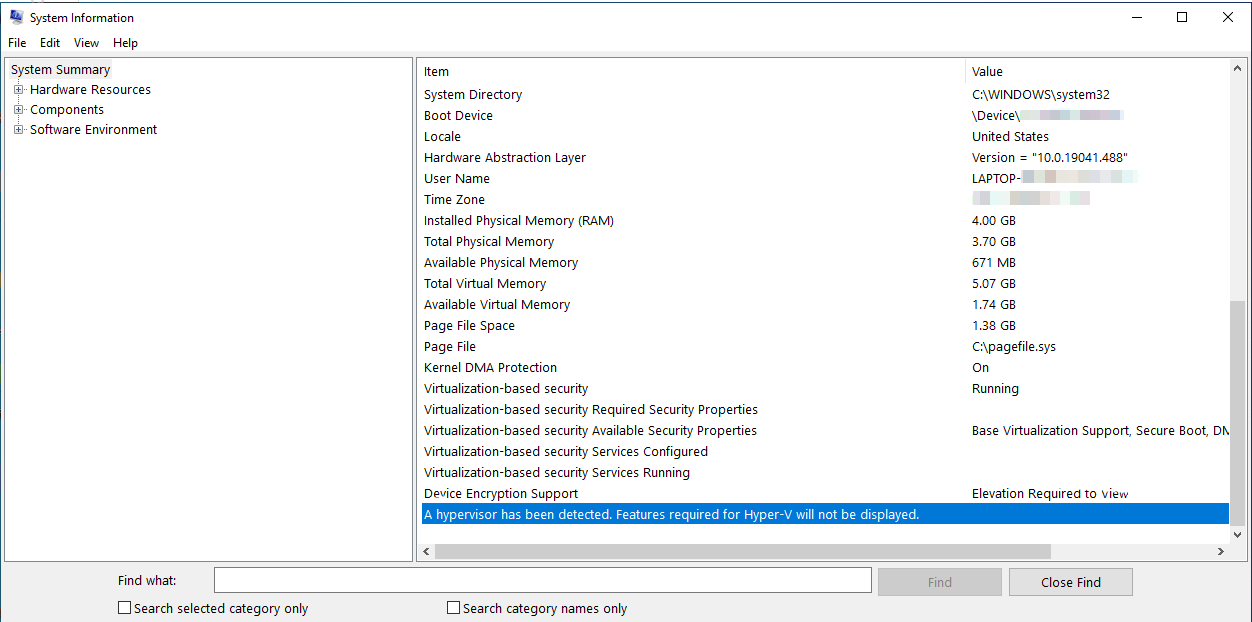Select the Page File Space row
1252x622 pixels.
coord(823,326)
